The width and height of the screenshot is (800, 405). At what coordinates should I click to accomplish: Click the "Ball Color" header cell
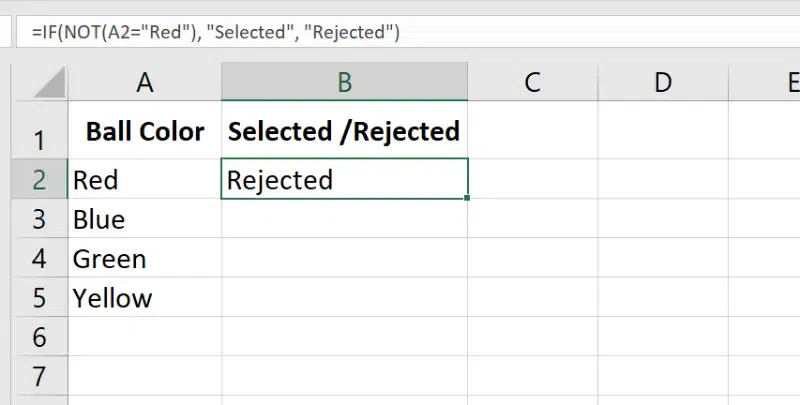[x=145, y=131]
